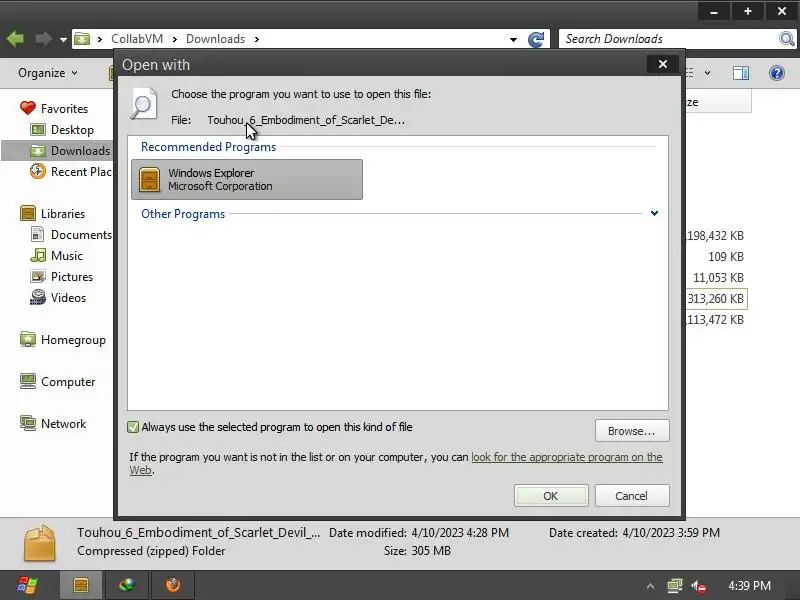Click the 4:39 PM clock
Image resolution: width=800 pixels, height=600 pixels.
(749, 586)
